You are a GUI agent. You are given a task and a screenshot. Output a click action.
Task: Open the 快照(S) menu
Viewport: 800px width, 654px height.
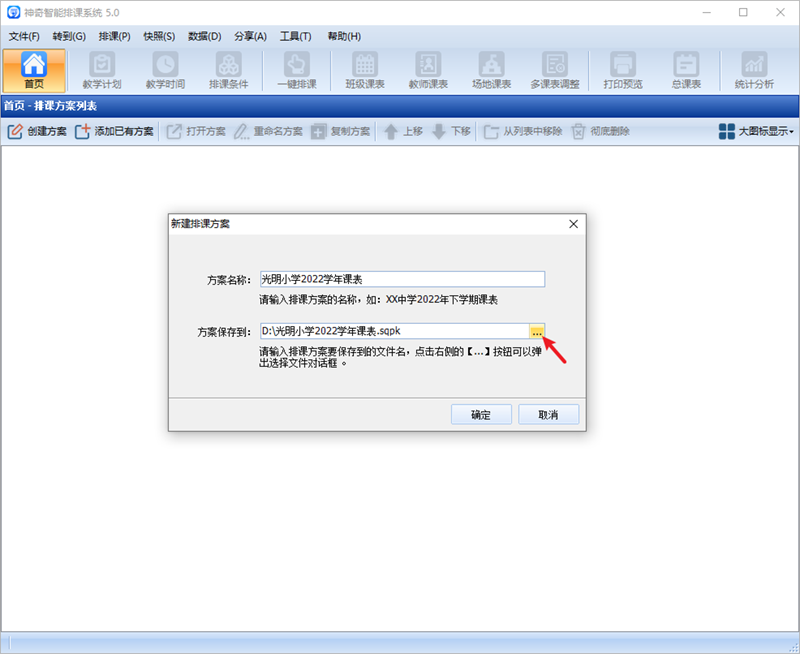tap(159, 36)
